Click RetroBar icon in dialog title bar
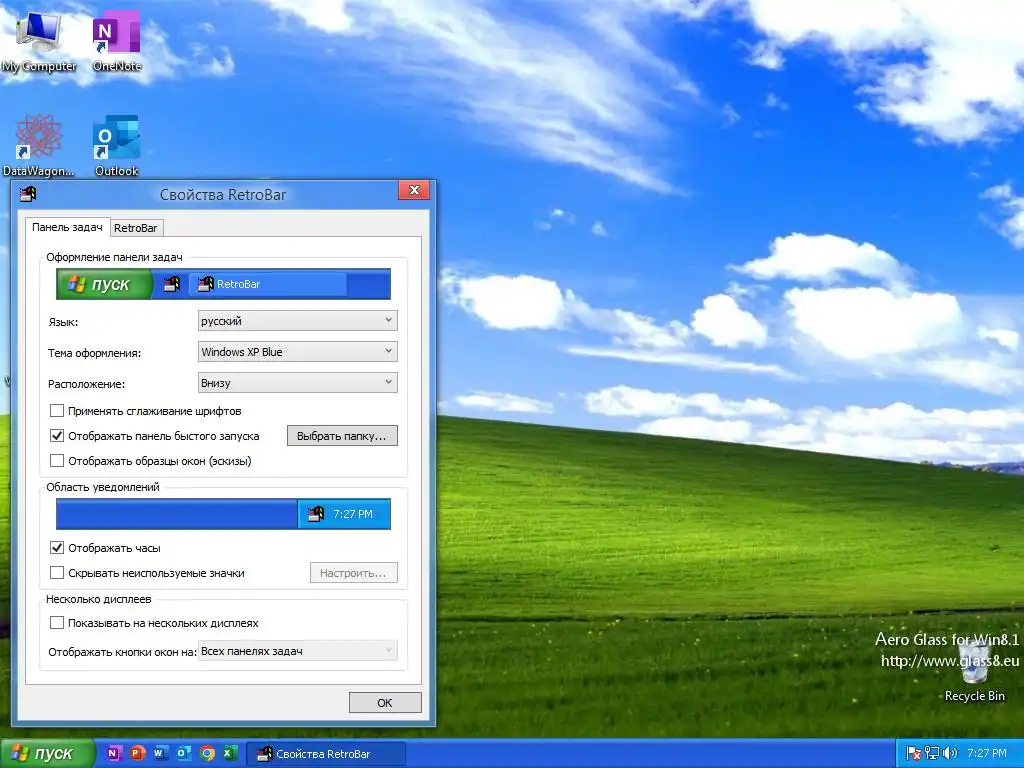This screenshot has height=768, width=1024. [28, 194]
